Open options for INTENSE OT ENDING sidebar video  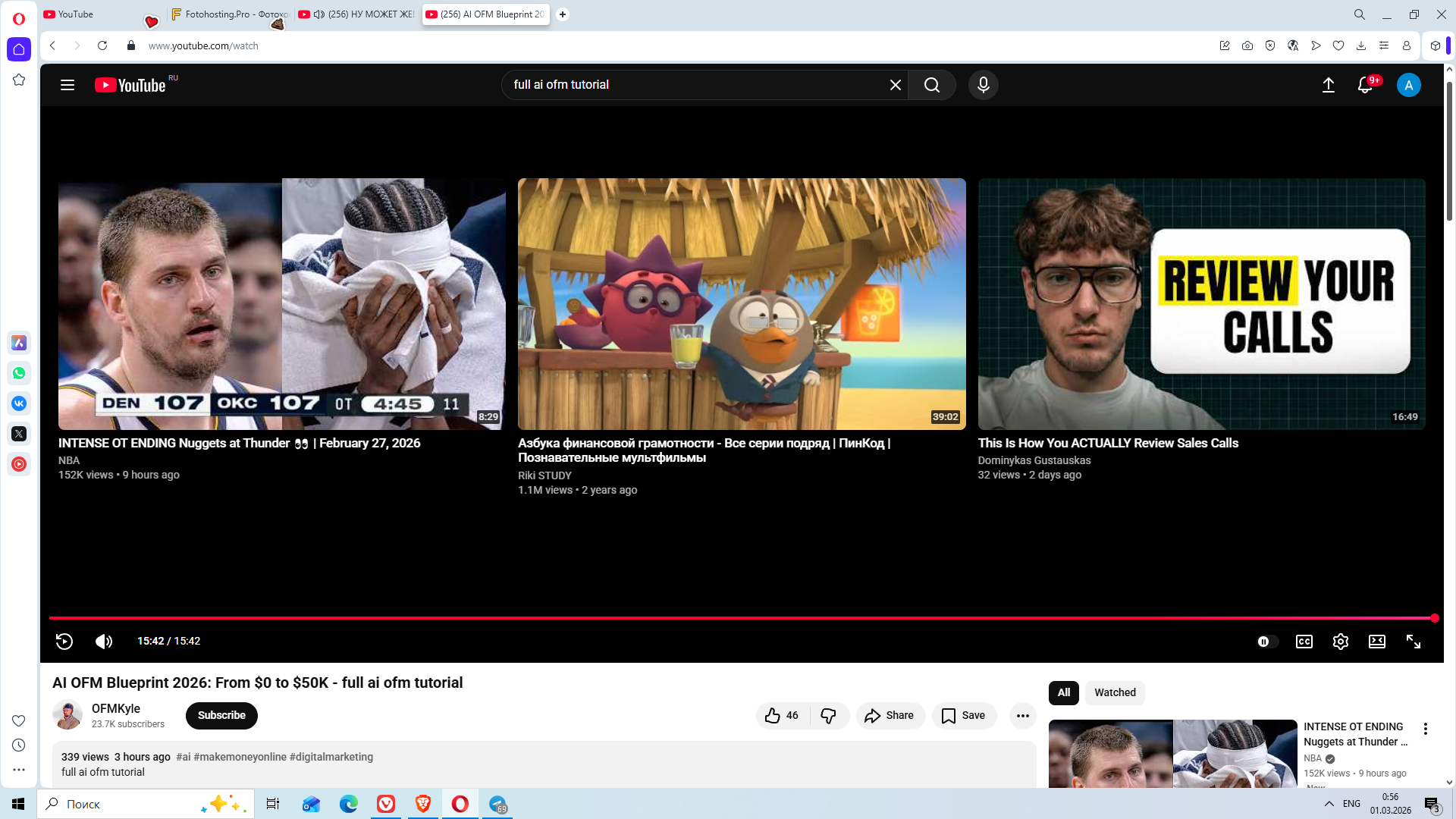click(x=1425, y=729)
